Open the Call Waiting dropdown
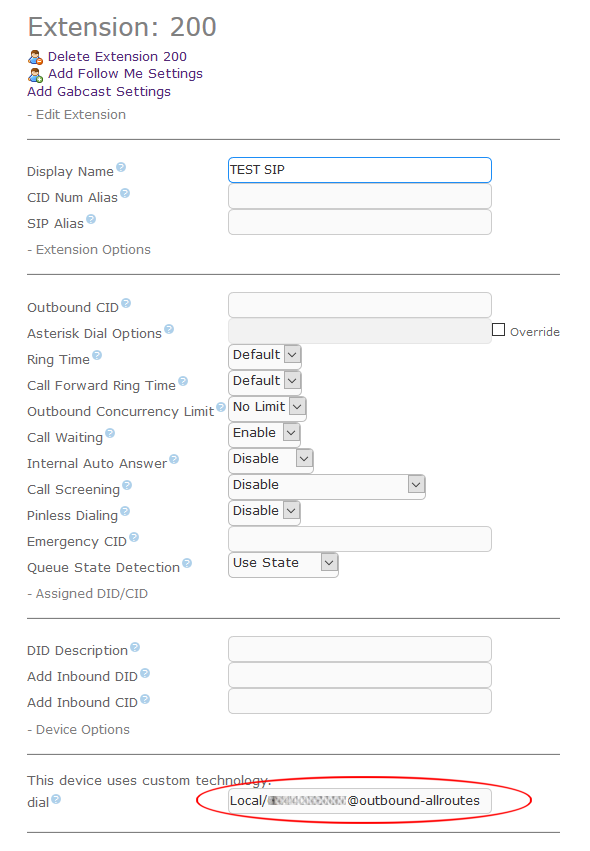 [x=264, y=434]
